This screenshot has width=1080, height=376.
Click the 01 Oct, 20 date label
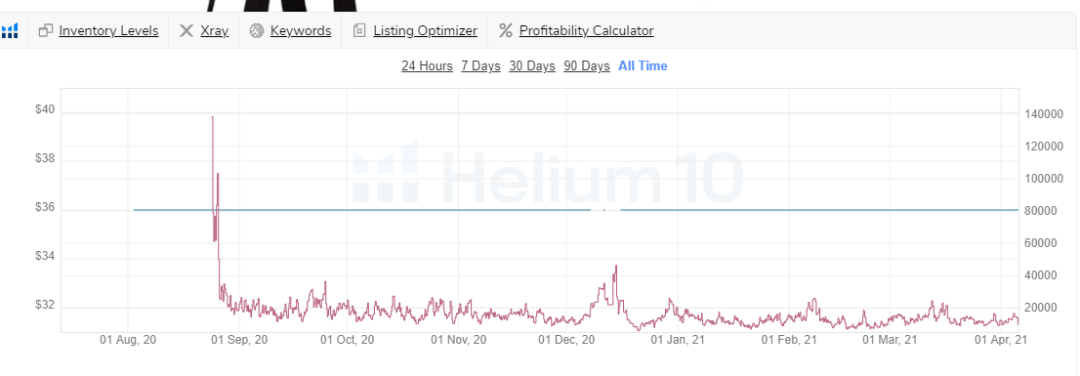[x=347, y=340]
